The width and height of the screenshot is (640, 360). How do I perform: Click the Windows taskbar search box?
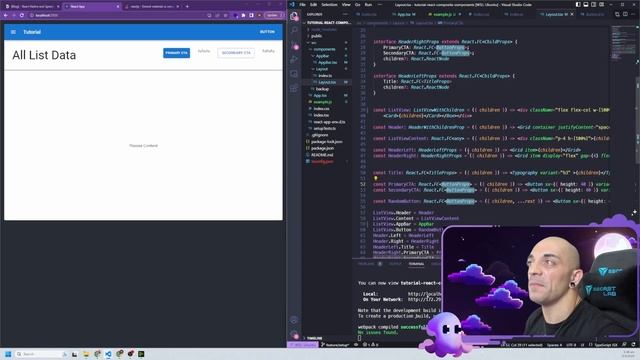(x=41, y=354)
